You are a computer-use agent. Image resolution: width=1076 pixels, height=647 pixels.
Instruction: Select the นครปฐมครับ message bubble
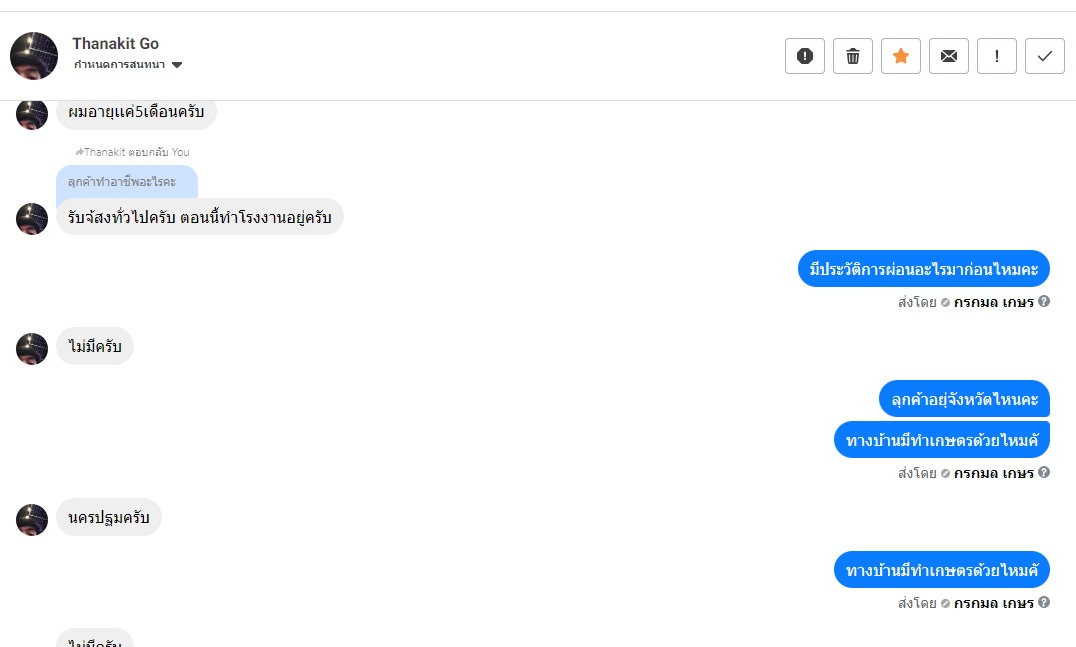[x=109, y=517]
